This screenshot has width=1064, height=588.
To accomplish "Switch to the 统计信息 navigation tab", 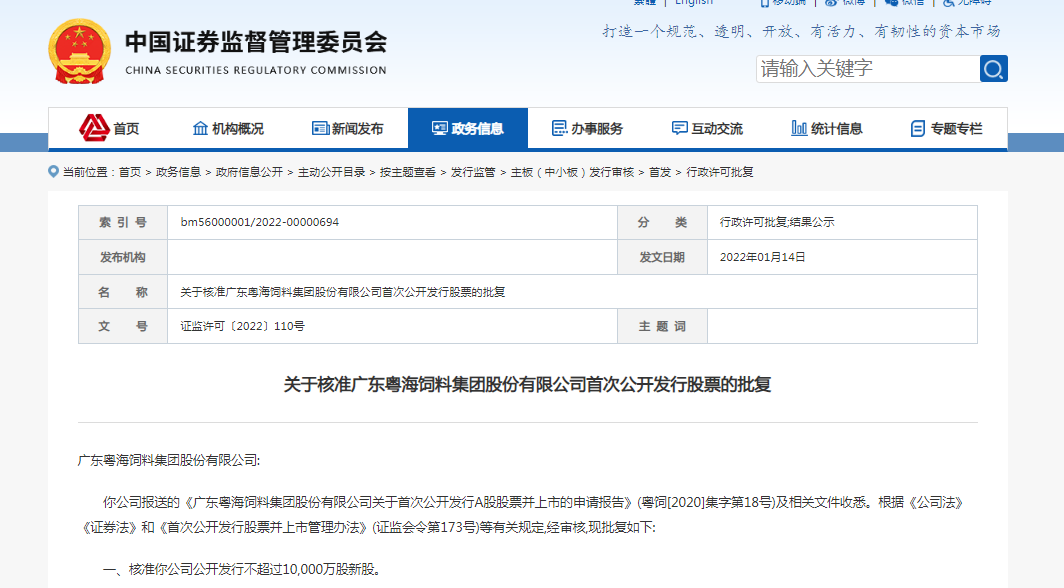I will [826, 128].
